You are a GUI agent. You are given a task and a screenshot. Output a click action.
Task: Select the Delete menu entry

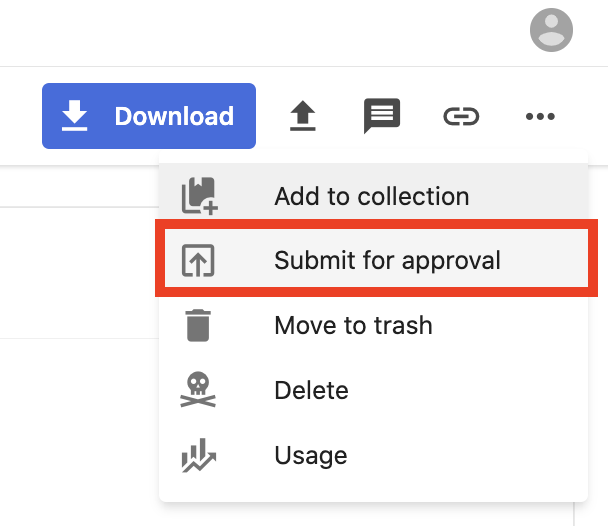tap(373, 390)
